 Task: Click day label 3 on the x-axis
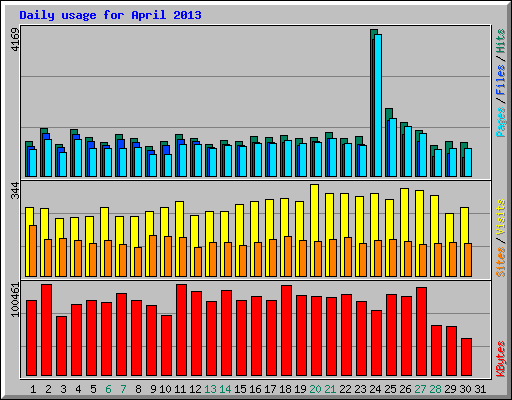click(x=63, y=389)
